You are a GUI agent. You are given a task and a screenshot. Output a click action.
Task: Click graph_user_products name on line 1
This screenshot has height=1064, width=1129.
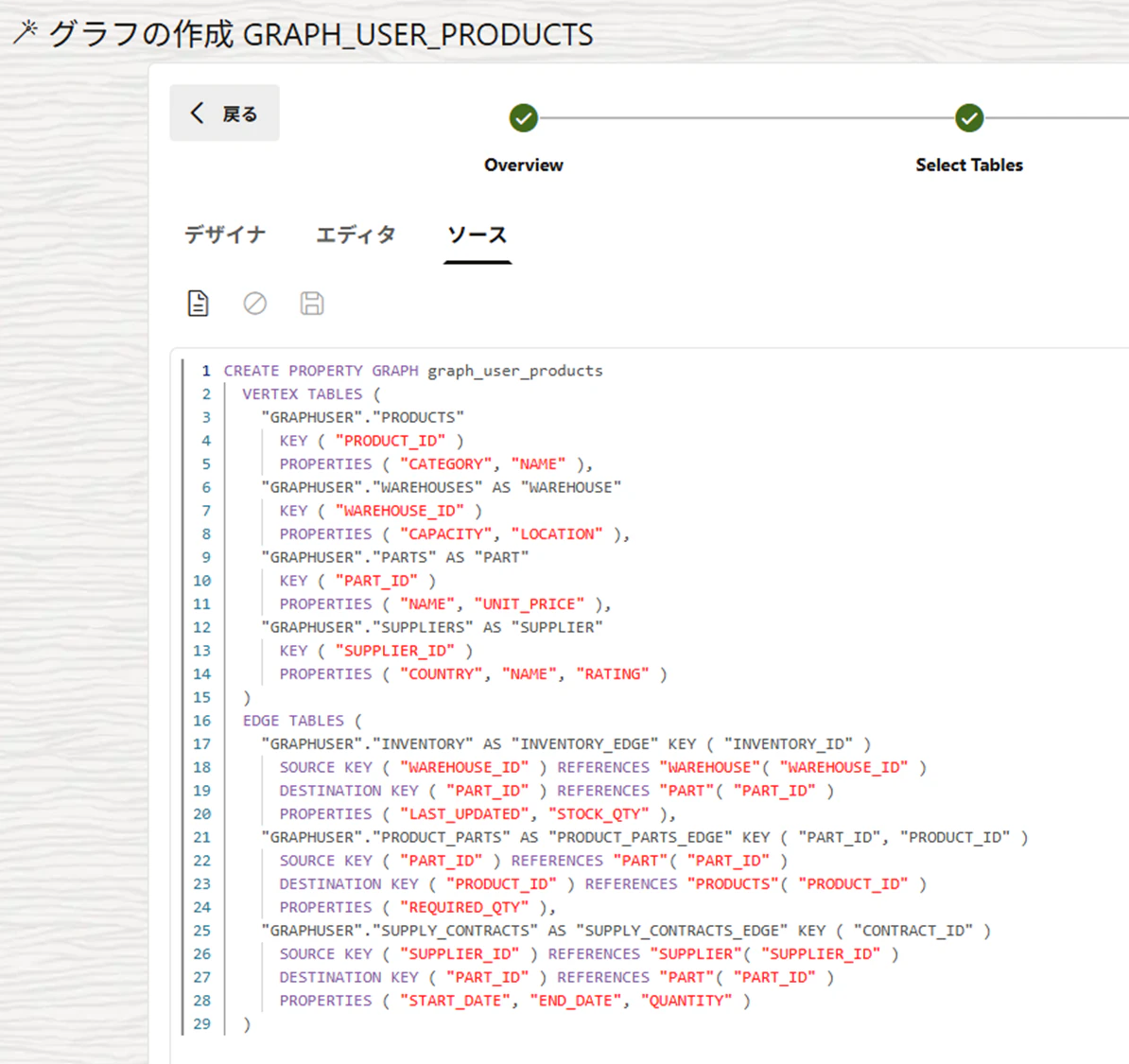pyautogui.click(x=515, y=371)
